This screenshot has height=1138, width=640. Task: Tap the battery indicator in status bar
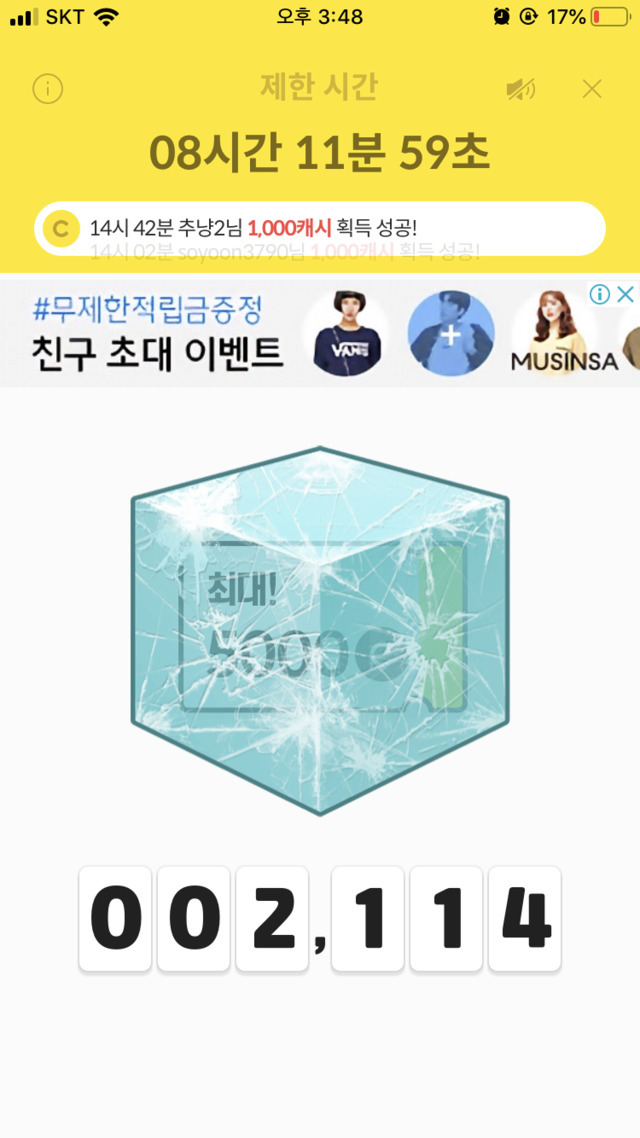610,17
